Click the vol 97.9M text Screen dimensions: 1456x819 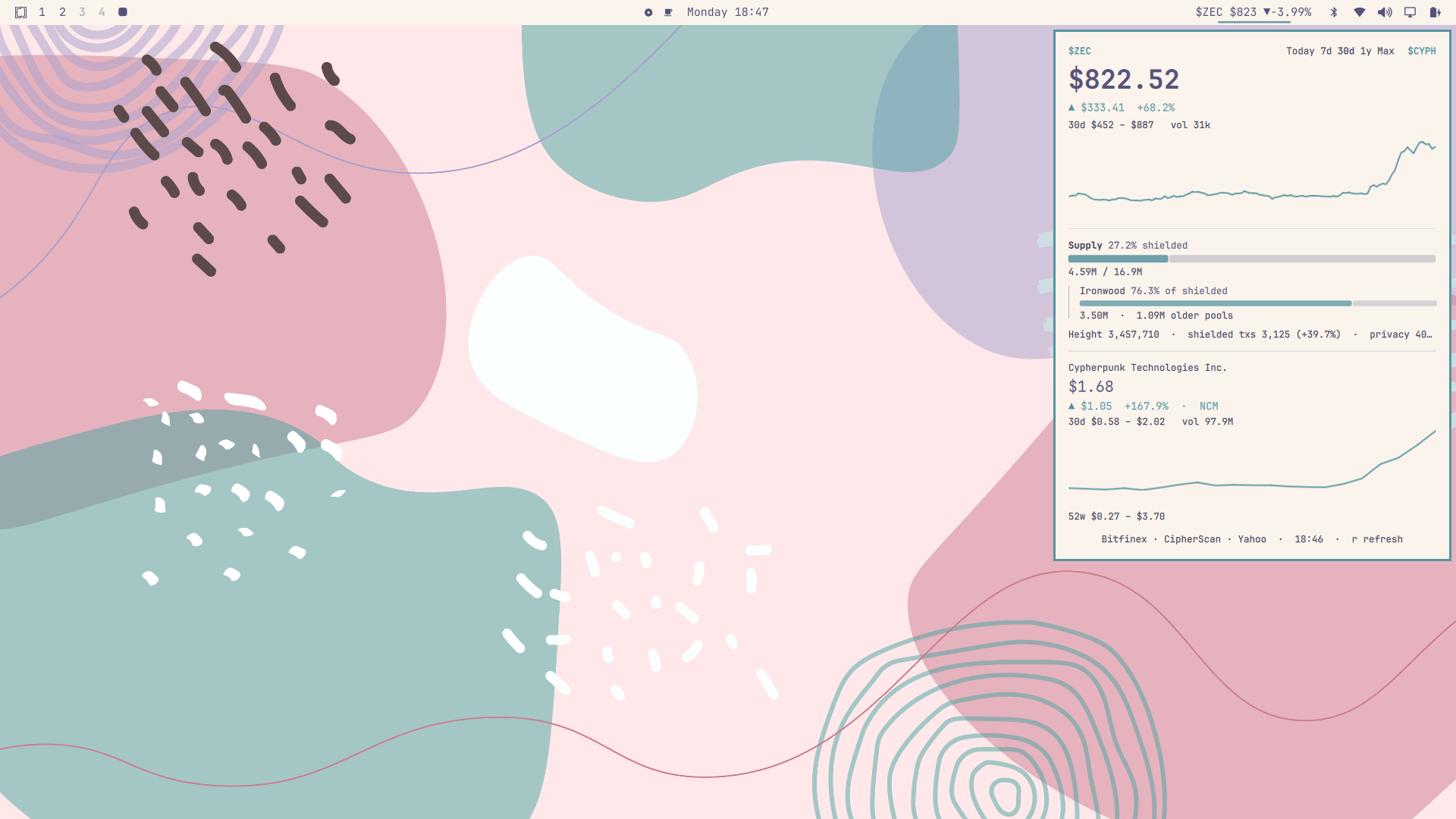click(1207, 422)
